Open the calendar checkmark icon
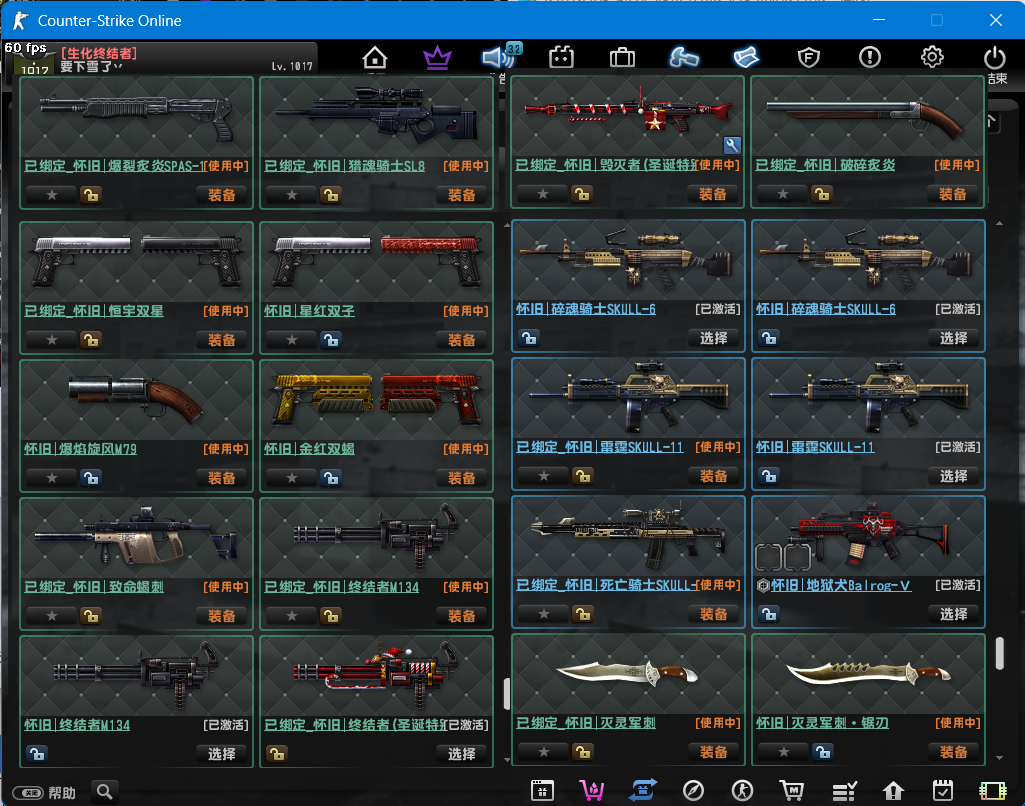1025x806 pixels. pyautogui.click(x=943, y=791)
